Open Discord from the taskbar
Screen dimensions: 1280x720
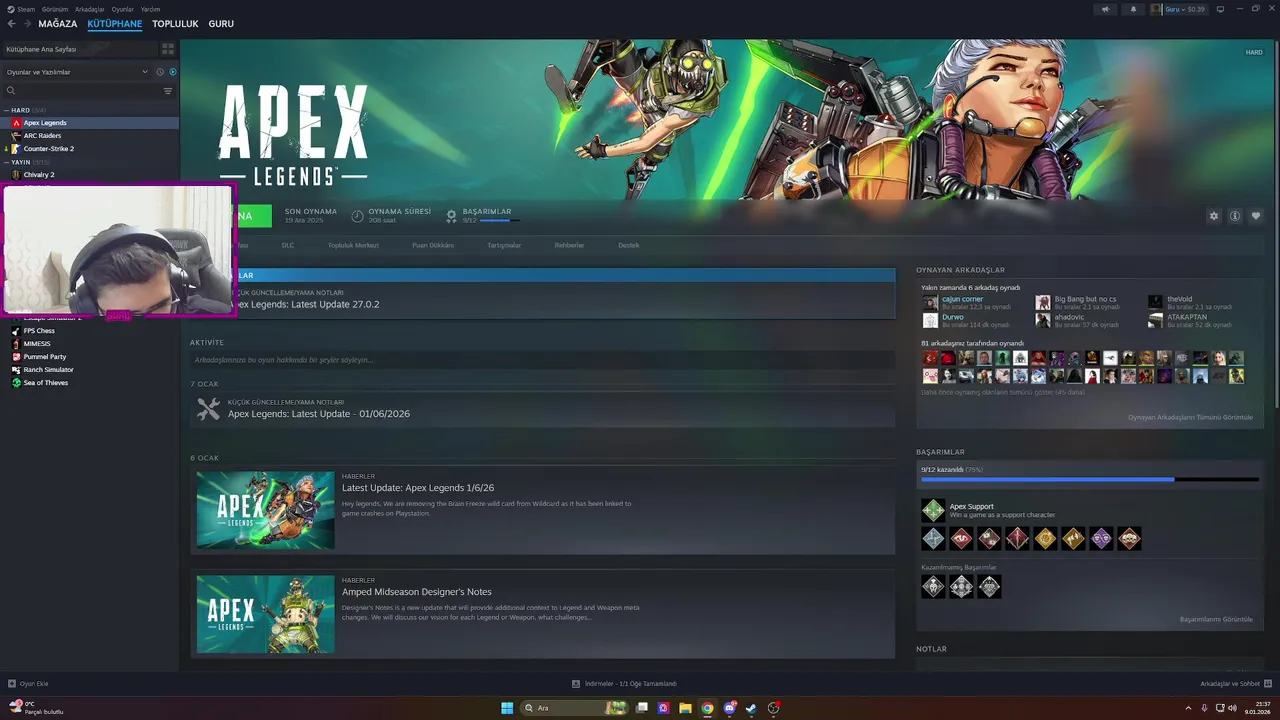(x=729, y=708)
